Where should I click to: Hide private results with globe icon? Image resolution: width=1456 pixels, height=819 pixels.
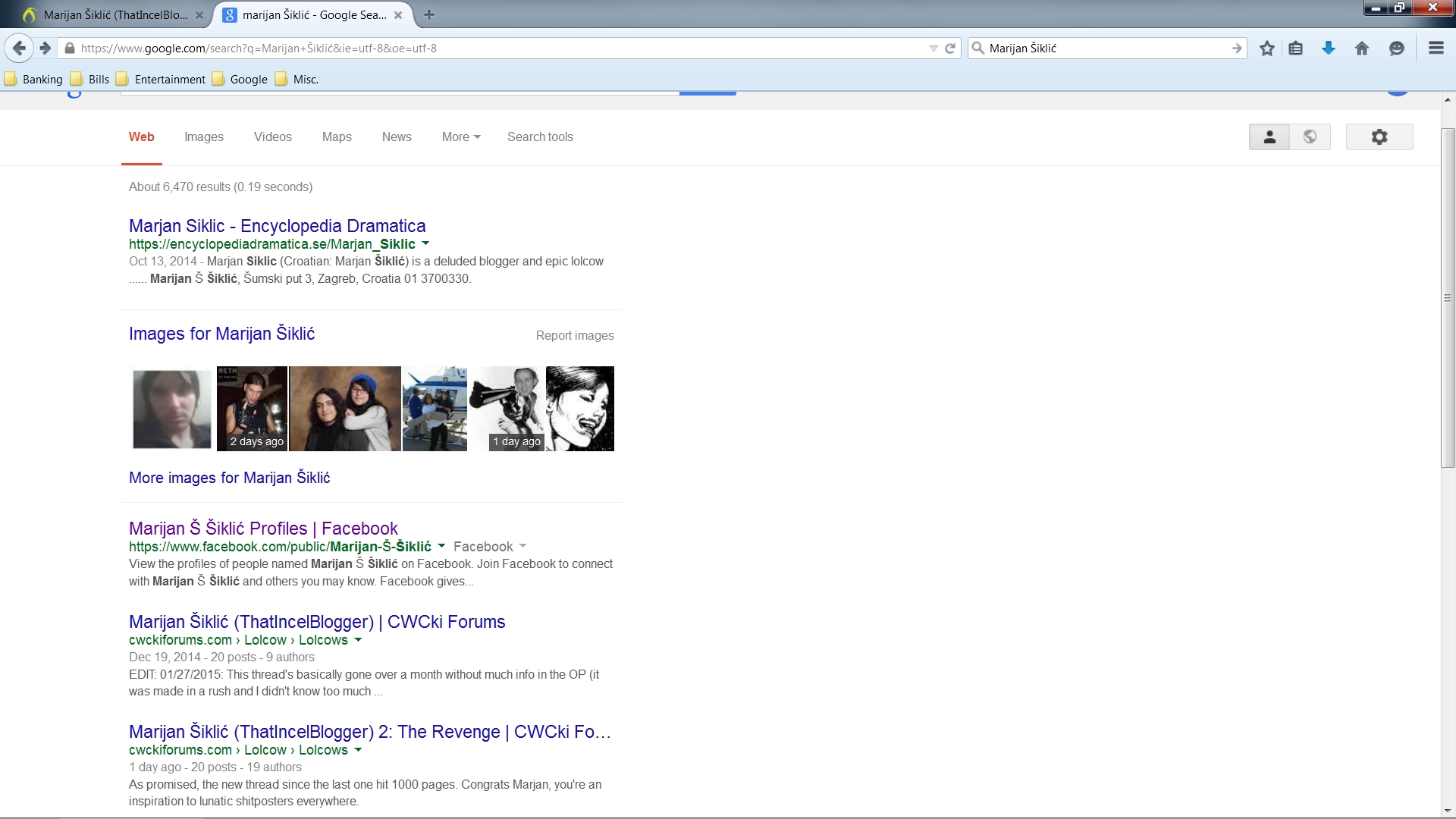(1310, 136)
